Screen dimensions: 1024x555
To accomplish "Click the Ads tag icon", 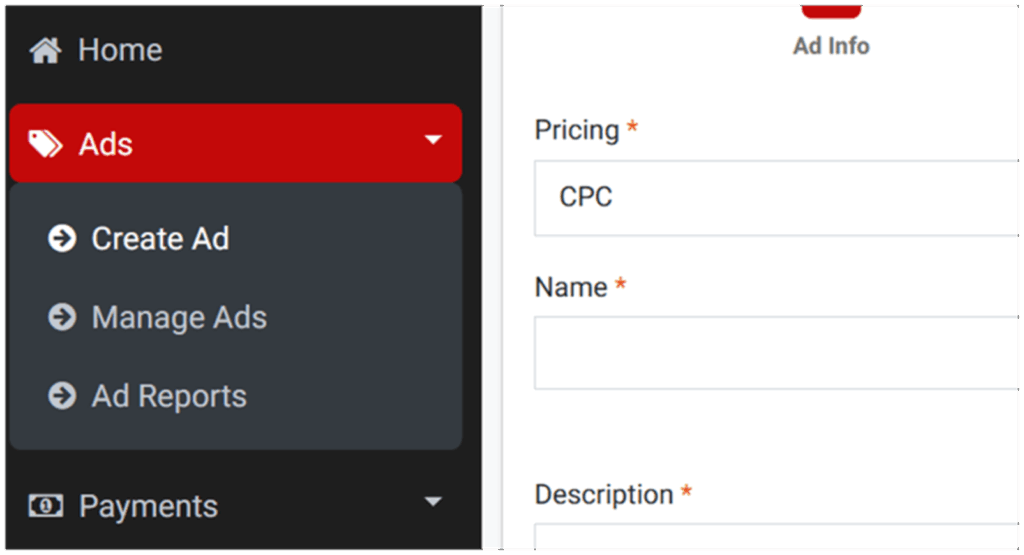I will (45, 144).
